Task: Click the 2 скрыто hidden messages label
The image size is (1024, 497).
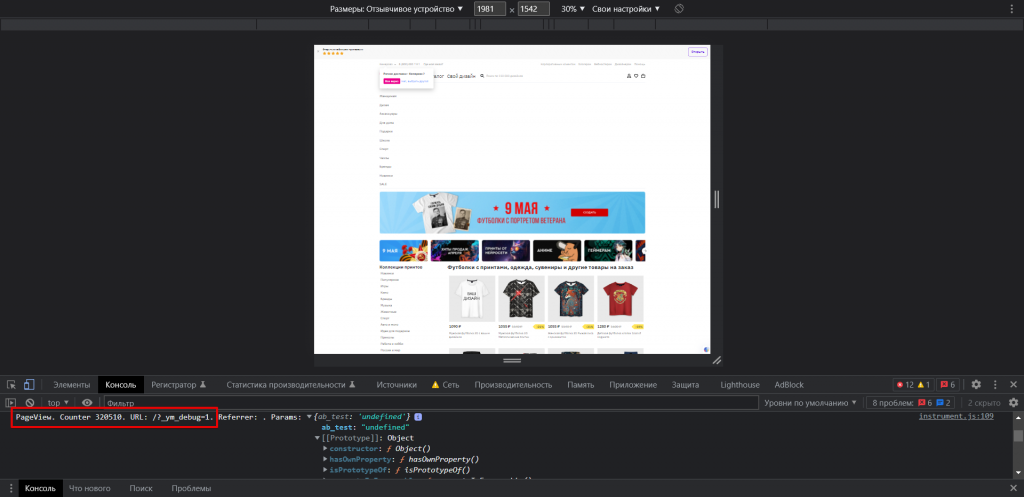Action: click(984, 403)
